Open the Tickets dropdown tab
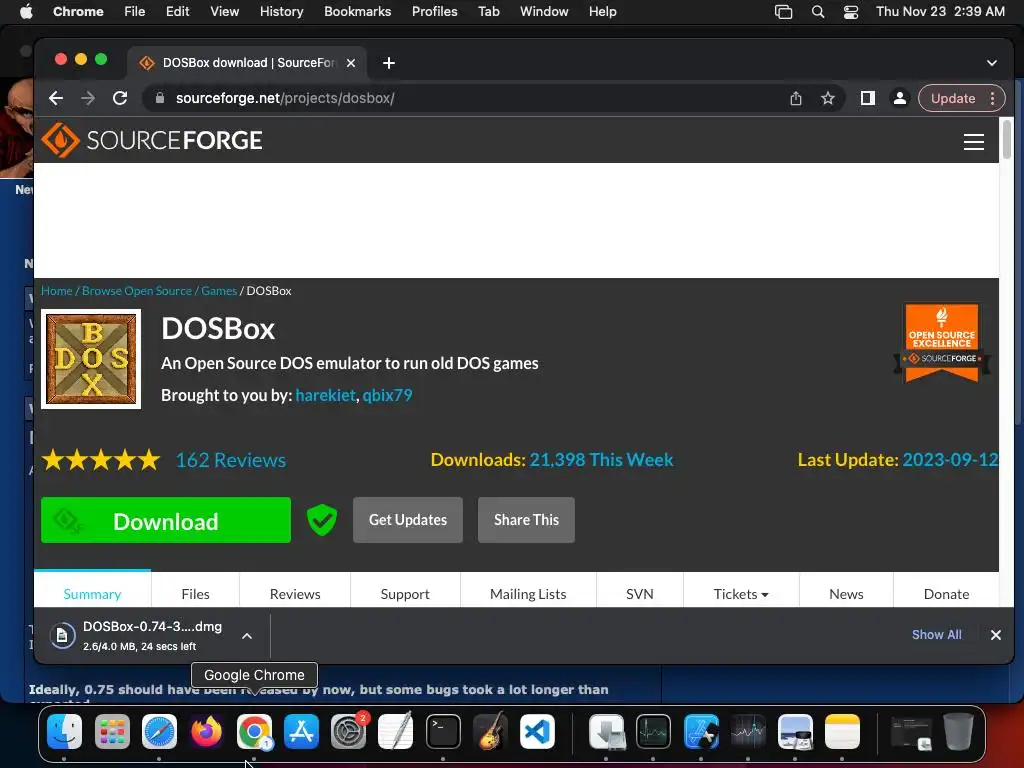The width and height of the screenshot is (1024, 768). pos(741,594)
